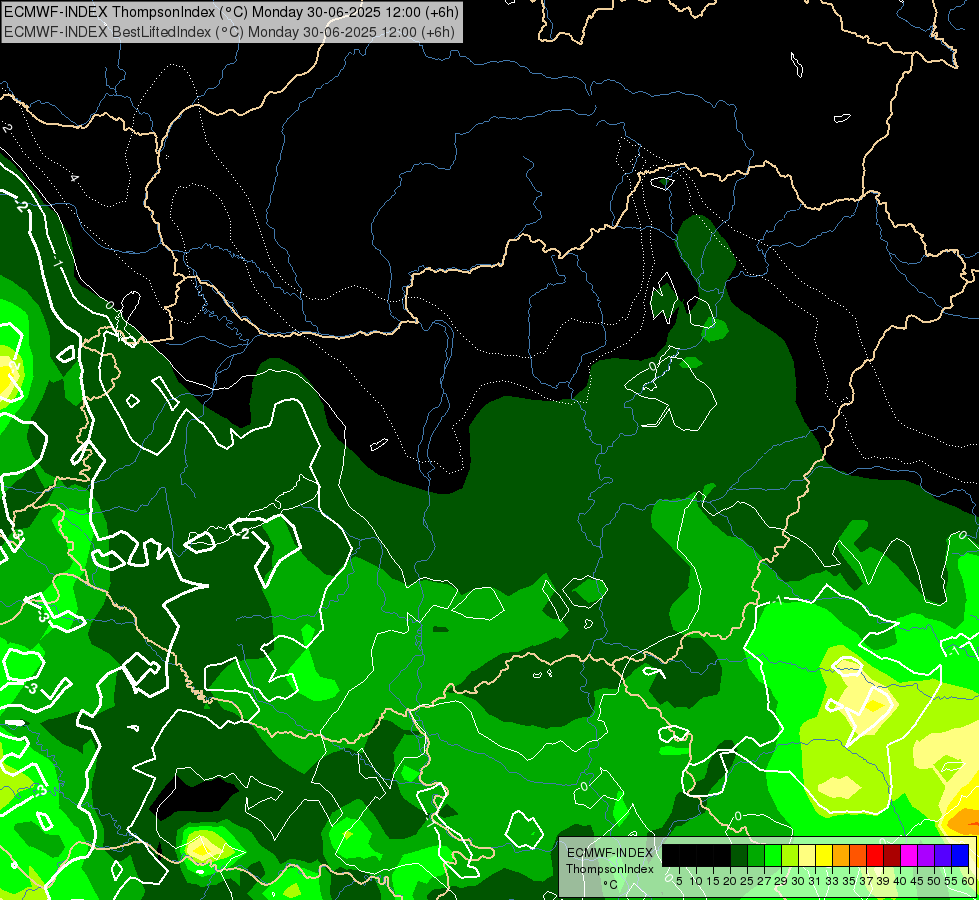
Task: Pick the orange 33–35 legend swatch
Action: [841, 855]
